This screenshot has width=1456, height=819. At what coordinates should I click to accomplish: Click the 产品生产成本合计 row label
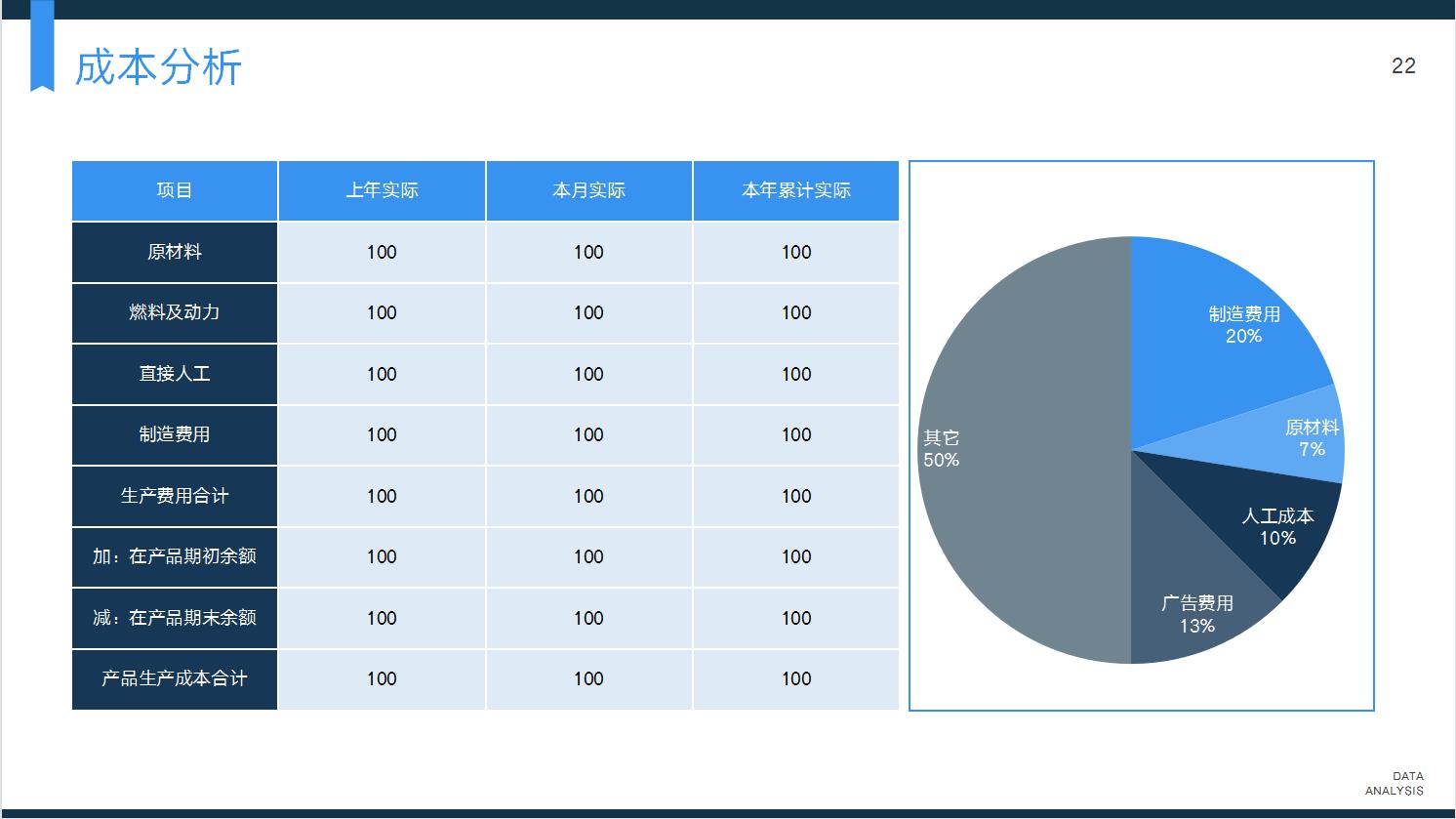coord(174,679)
